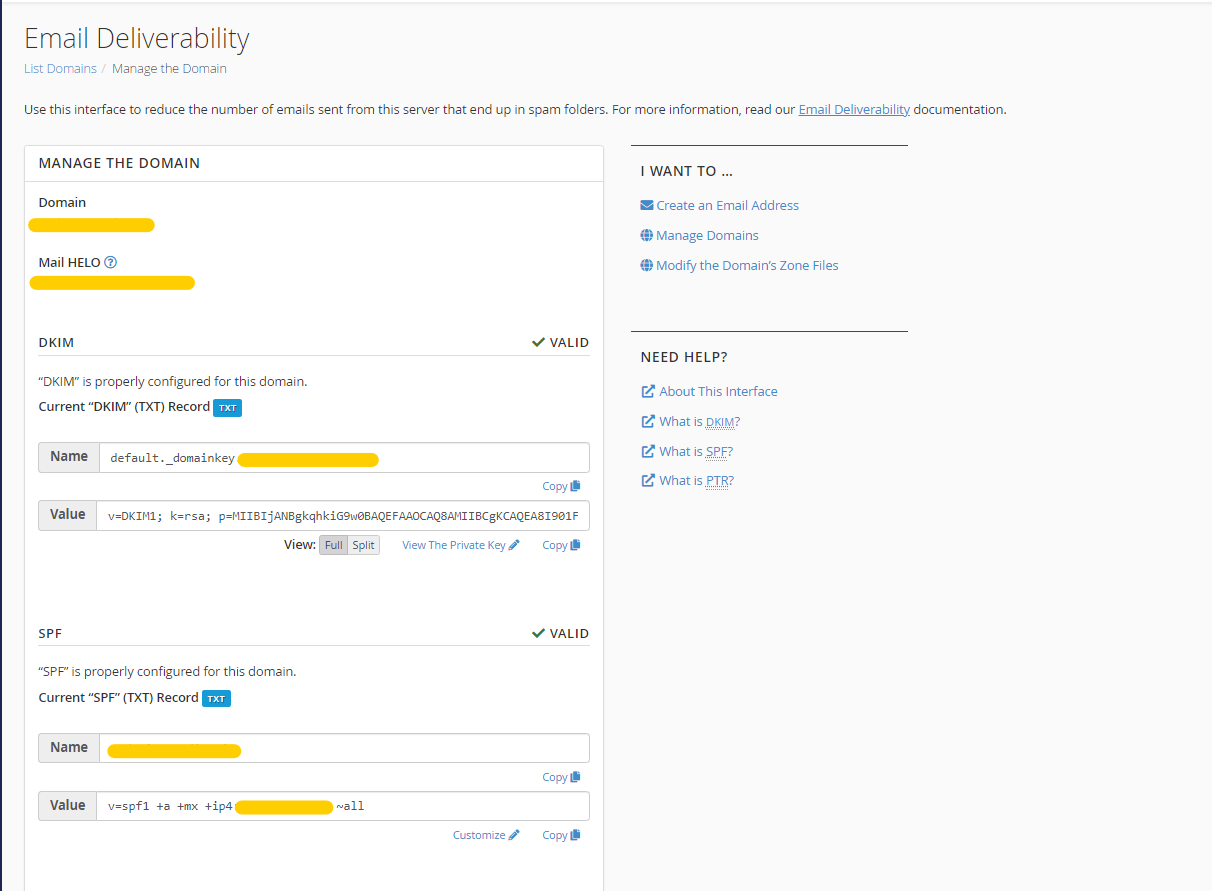Open List Domains from the breadcrumb
1212x891 pixels.
[60, 68]
